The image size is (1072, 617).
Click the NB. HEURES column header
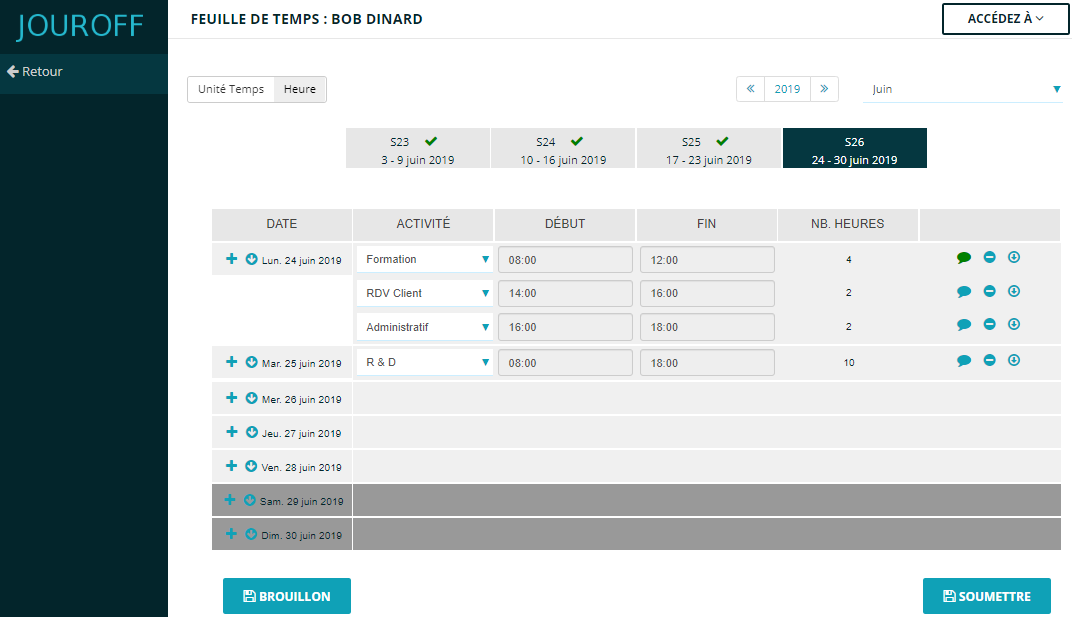pyautogui.click(x=848, y=224)
